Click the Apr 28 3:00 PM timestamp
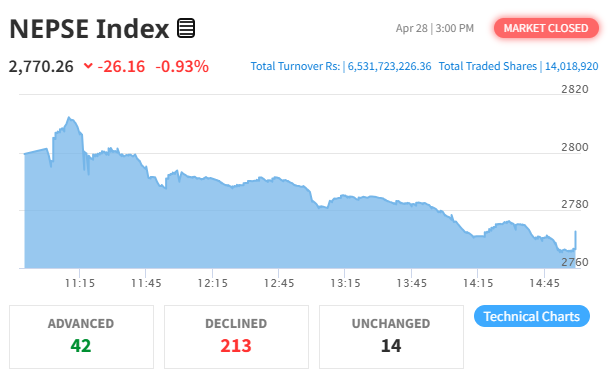Viewport: 612px width, 375px height. point(435,28)
